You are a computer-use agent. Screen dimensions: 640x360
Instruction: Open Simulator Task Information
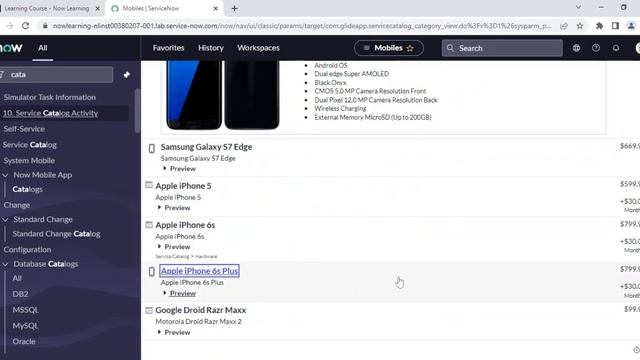pos(49,97)
